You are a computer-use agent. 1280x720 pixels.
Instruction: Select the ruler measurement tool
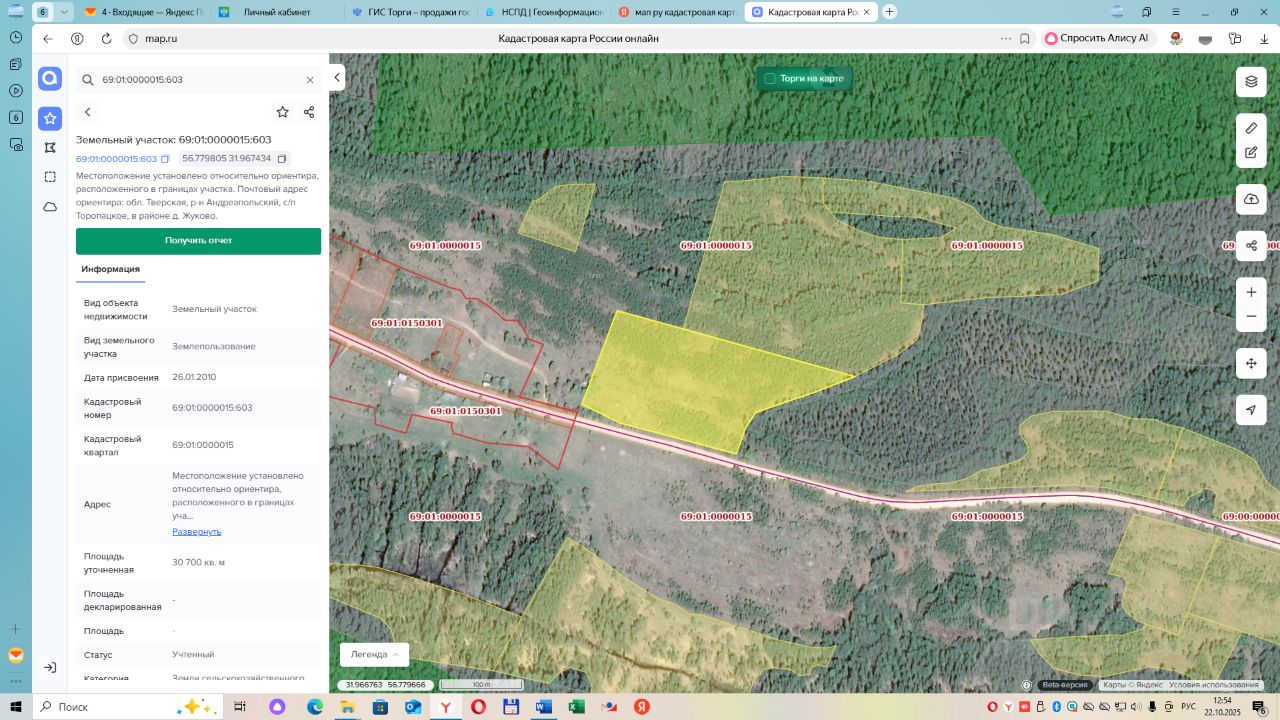click(1251, 128)
